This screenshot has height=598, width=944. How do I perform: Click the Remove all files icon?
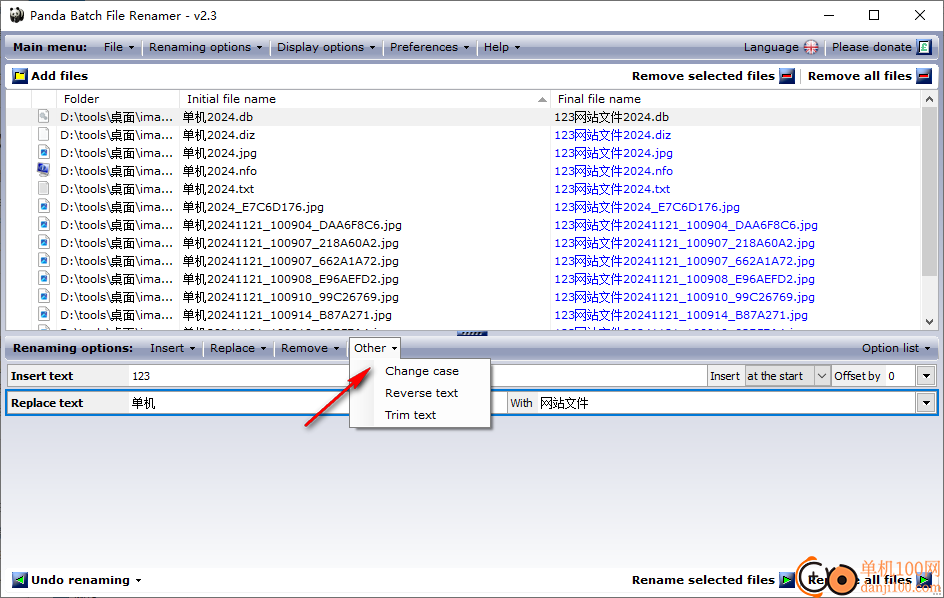tap(924, 76)
